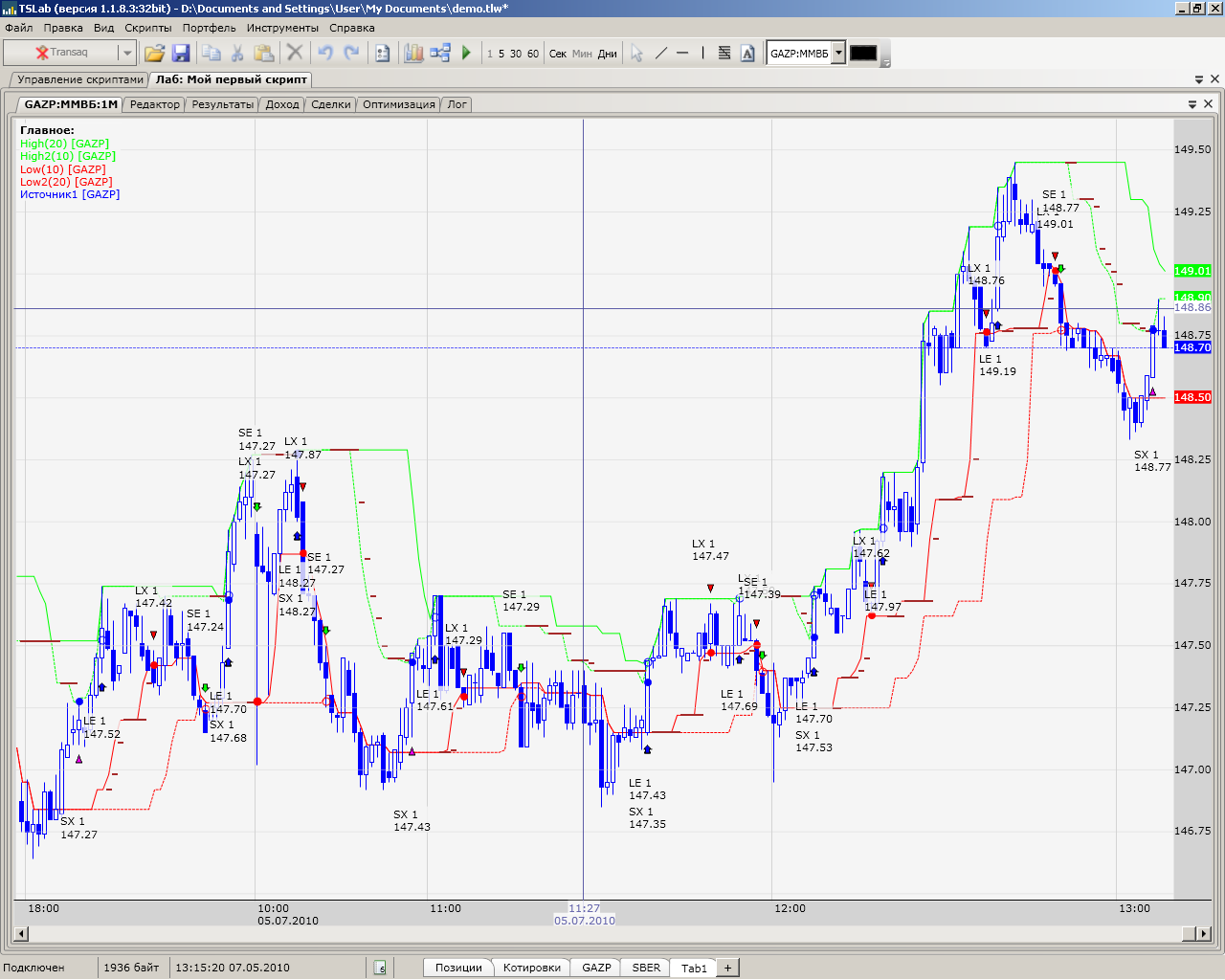
Task: Click the striped levels drawing tool icon
Action: coord(724,53)
